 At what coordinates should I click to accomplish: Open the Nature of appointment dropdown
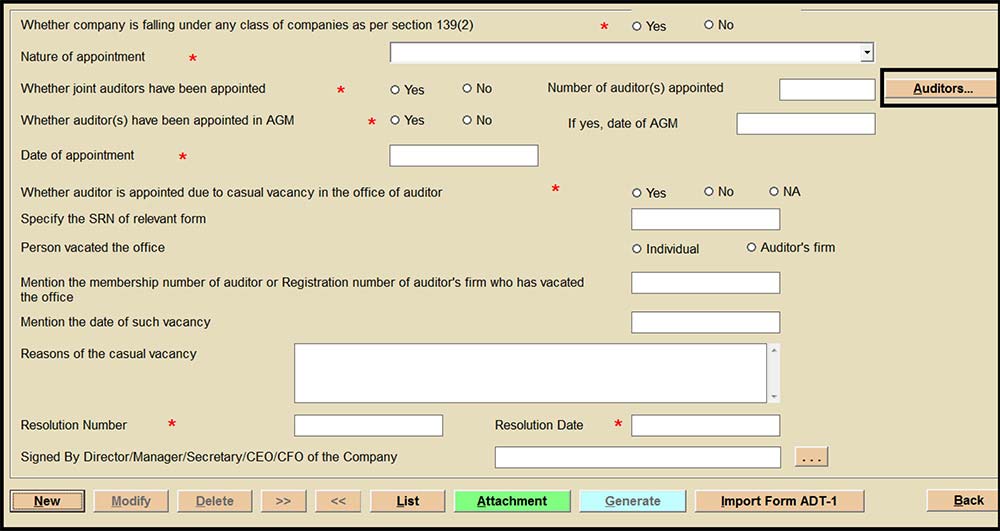pos(867,53)
